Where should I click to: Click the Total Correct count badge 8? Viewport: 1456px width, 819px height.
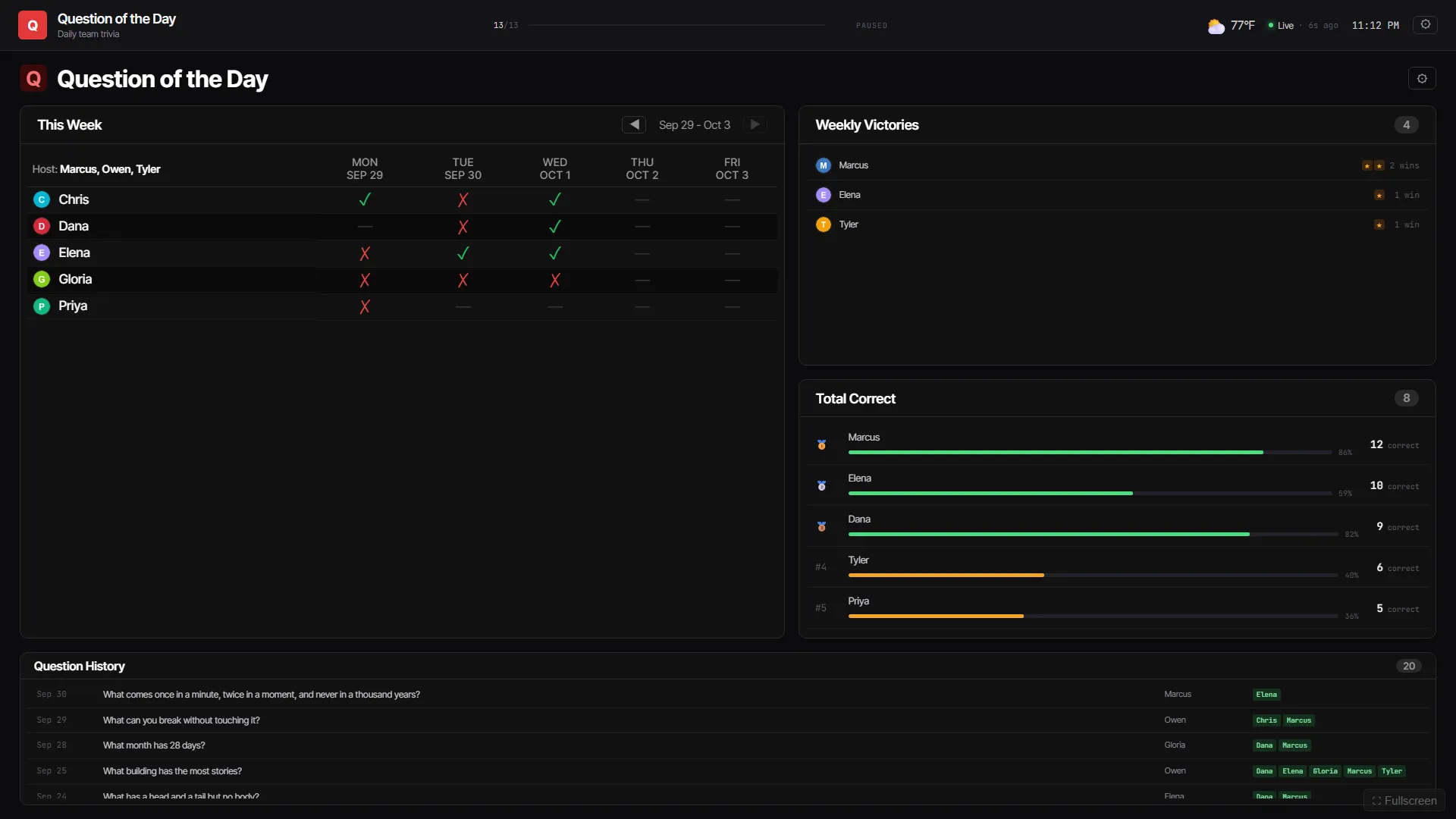(1406, 399)
